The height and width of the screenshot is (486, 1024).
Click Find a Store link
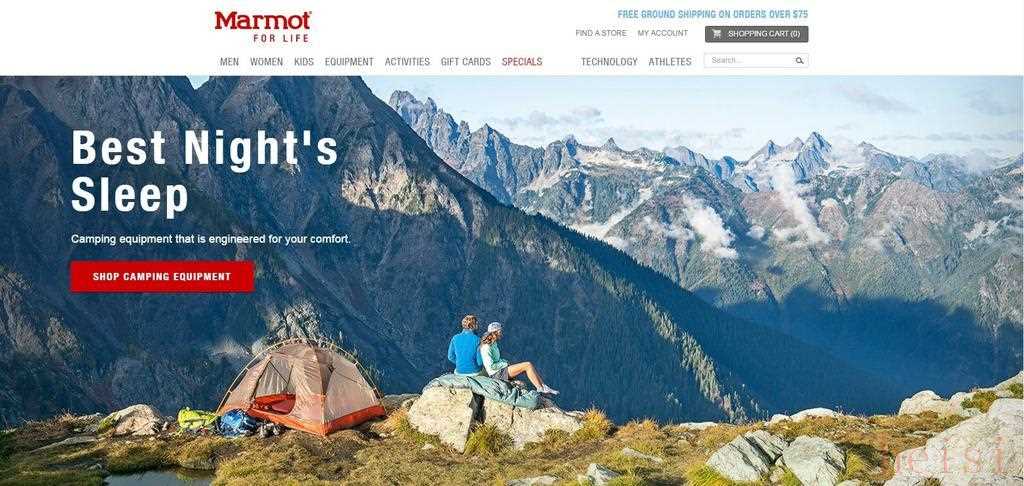[600, 33]
